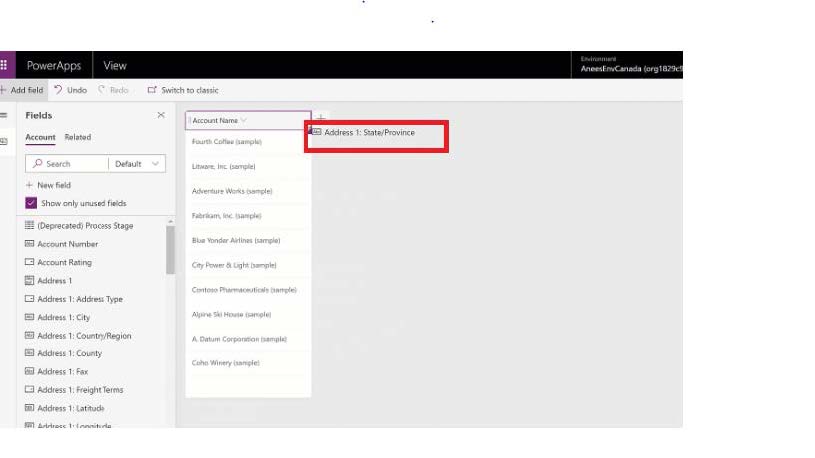Viewport: 815px width, 458px height.
Task: Click the Address 1: County field icon
Action: 30,352
